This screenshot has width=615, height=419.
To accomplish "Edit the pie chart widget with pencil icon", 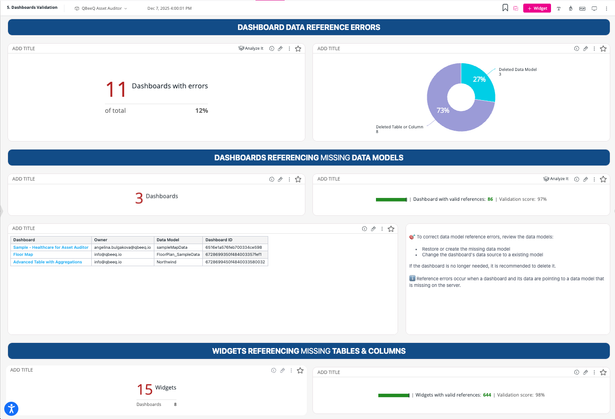I will pyautogui.click(x=585, y=48).
